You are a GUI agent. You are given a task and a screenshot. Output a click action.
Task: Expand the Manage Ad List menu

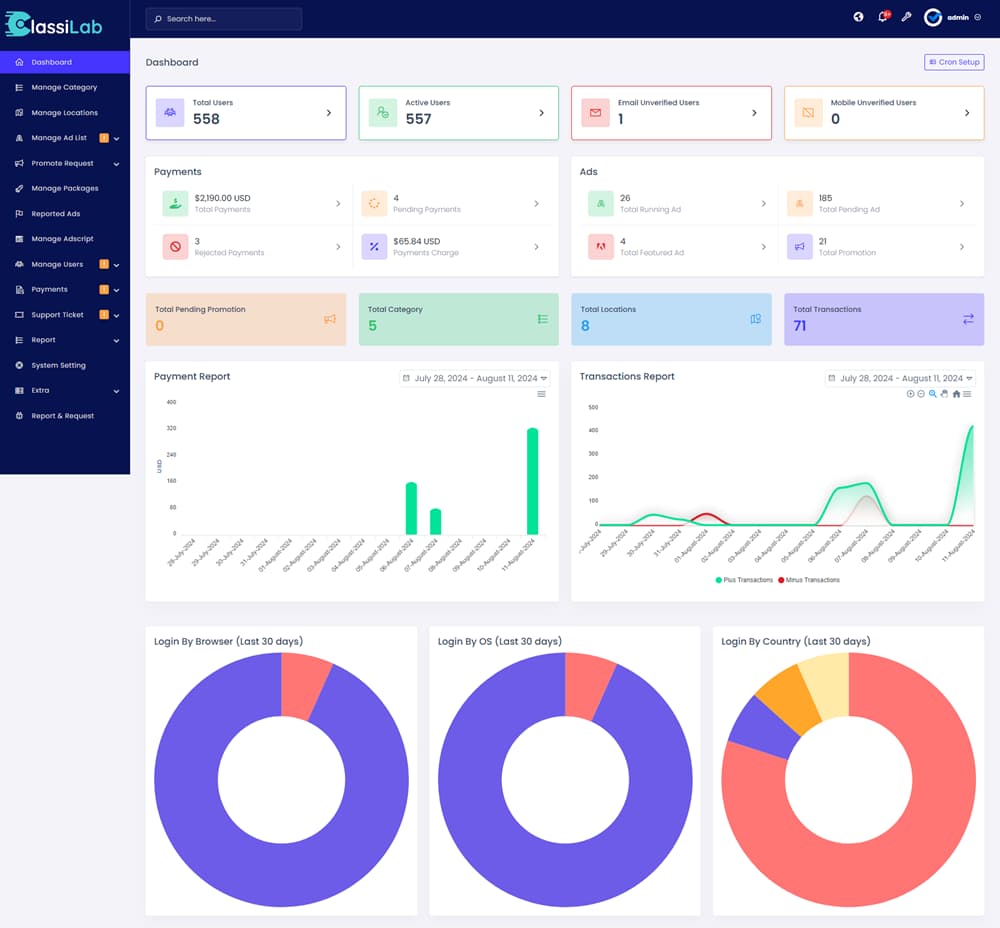tap(65, 138)
